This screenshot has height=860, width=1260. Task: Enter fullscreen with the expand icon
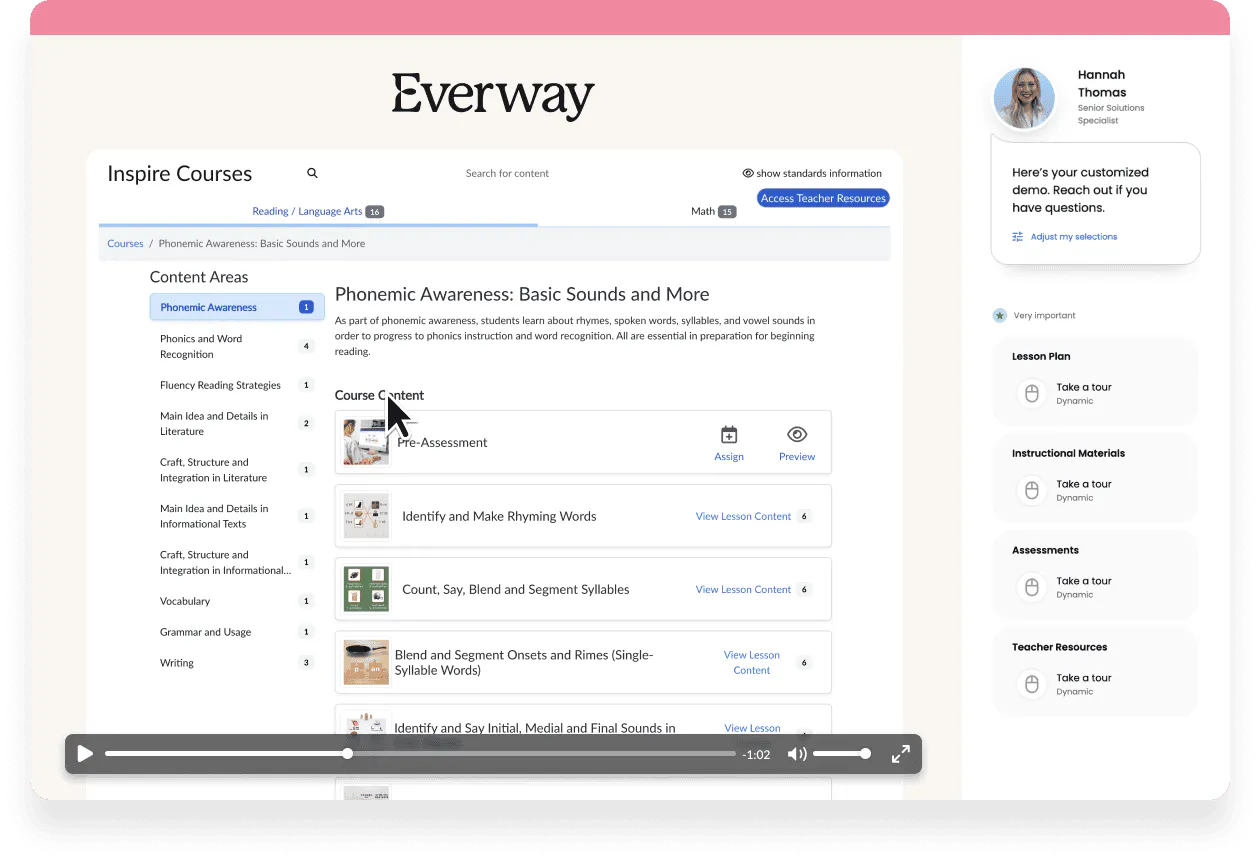(900, 754)
